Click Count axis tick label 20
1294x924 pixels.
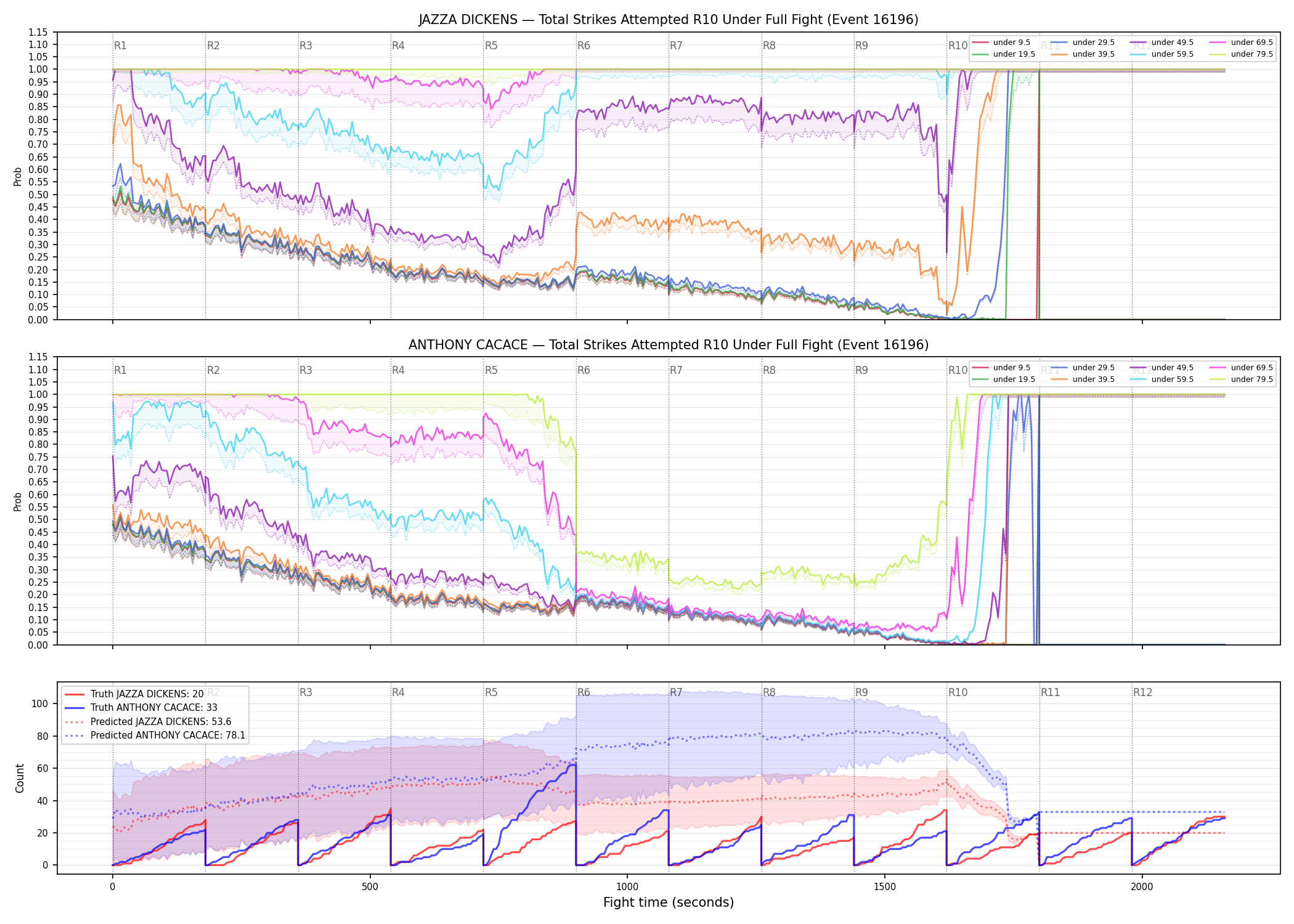(43, 833)
